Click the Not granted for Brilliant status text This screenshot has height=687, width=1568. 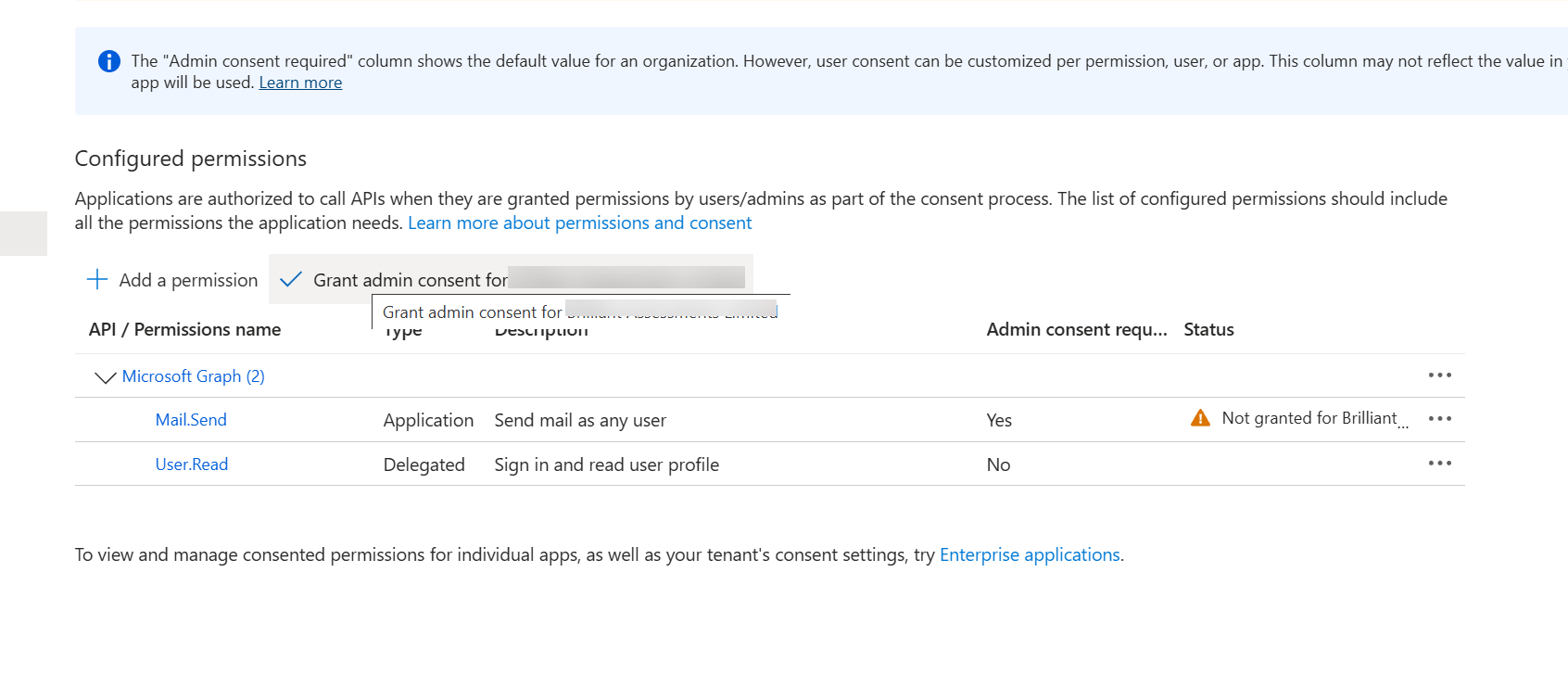tap(1309, 418)
